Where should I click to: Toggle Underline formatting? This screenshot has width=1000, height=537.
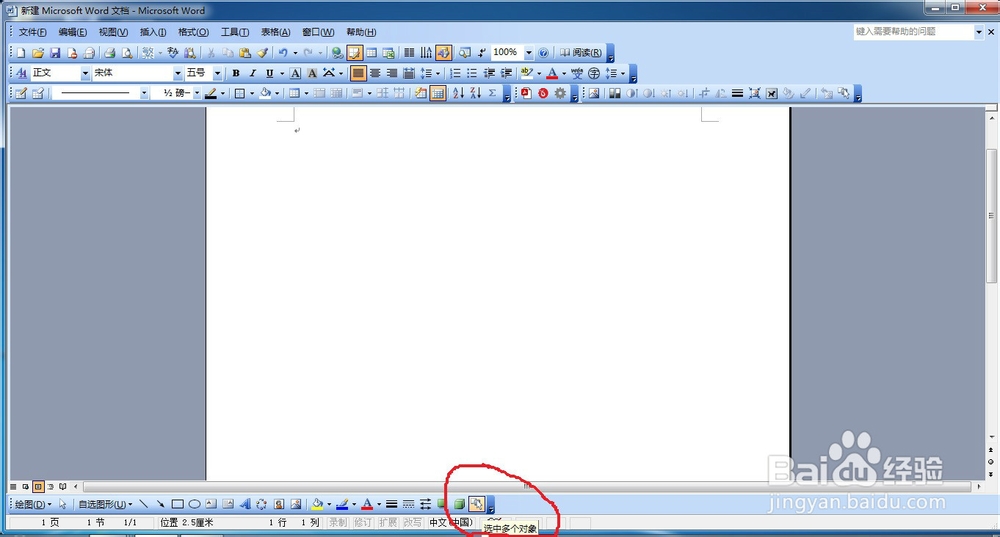pos(270,73)
